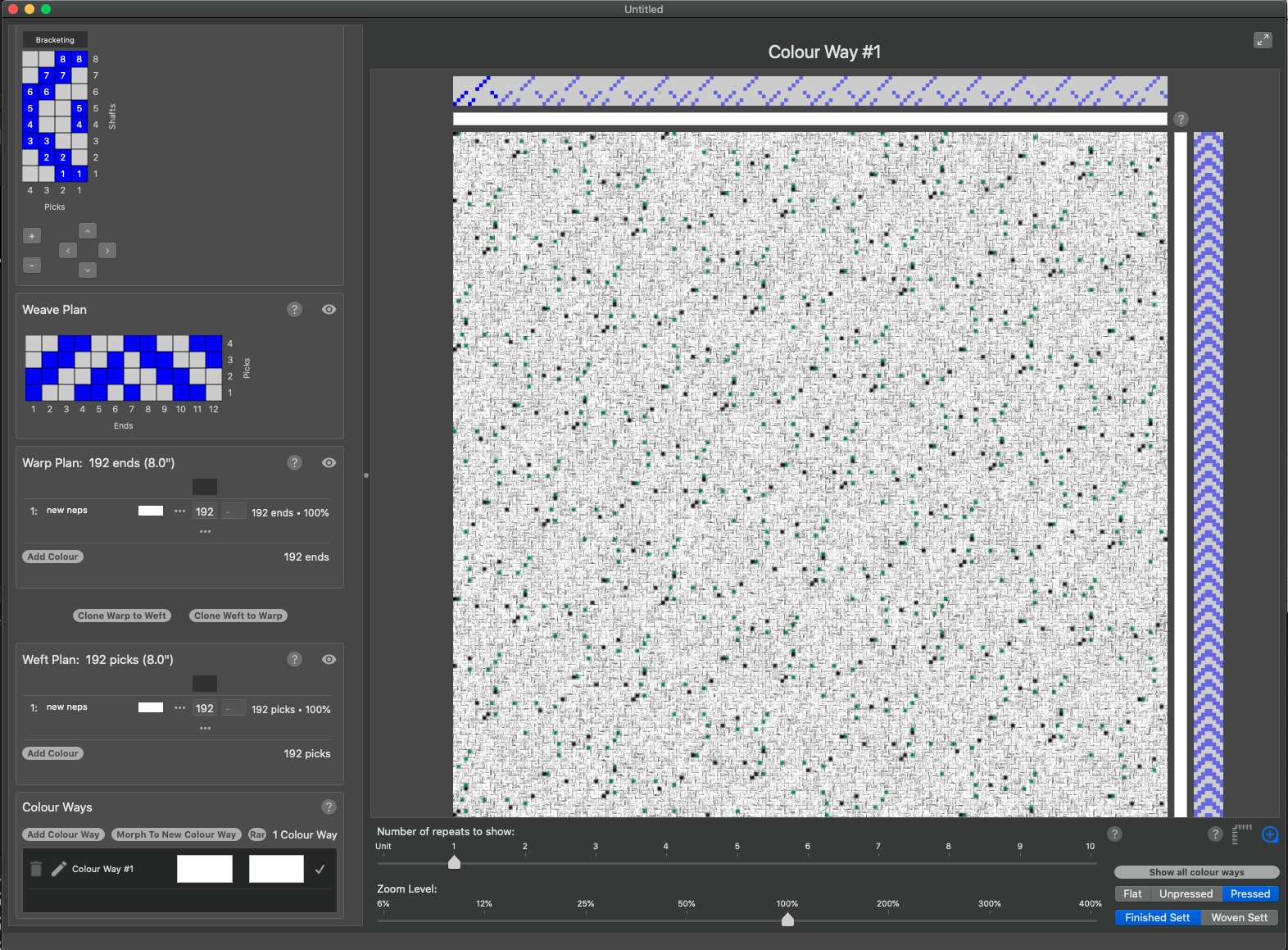Click the threading draft strip above the fabric
Image resolution: width=1288 pixels, height=950 pixels.
pyautogui.click(x=810, y=91)
